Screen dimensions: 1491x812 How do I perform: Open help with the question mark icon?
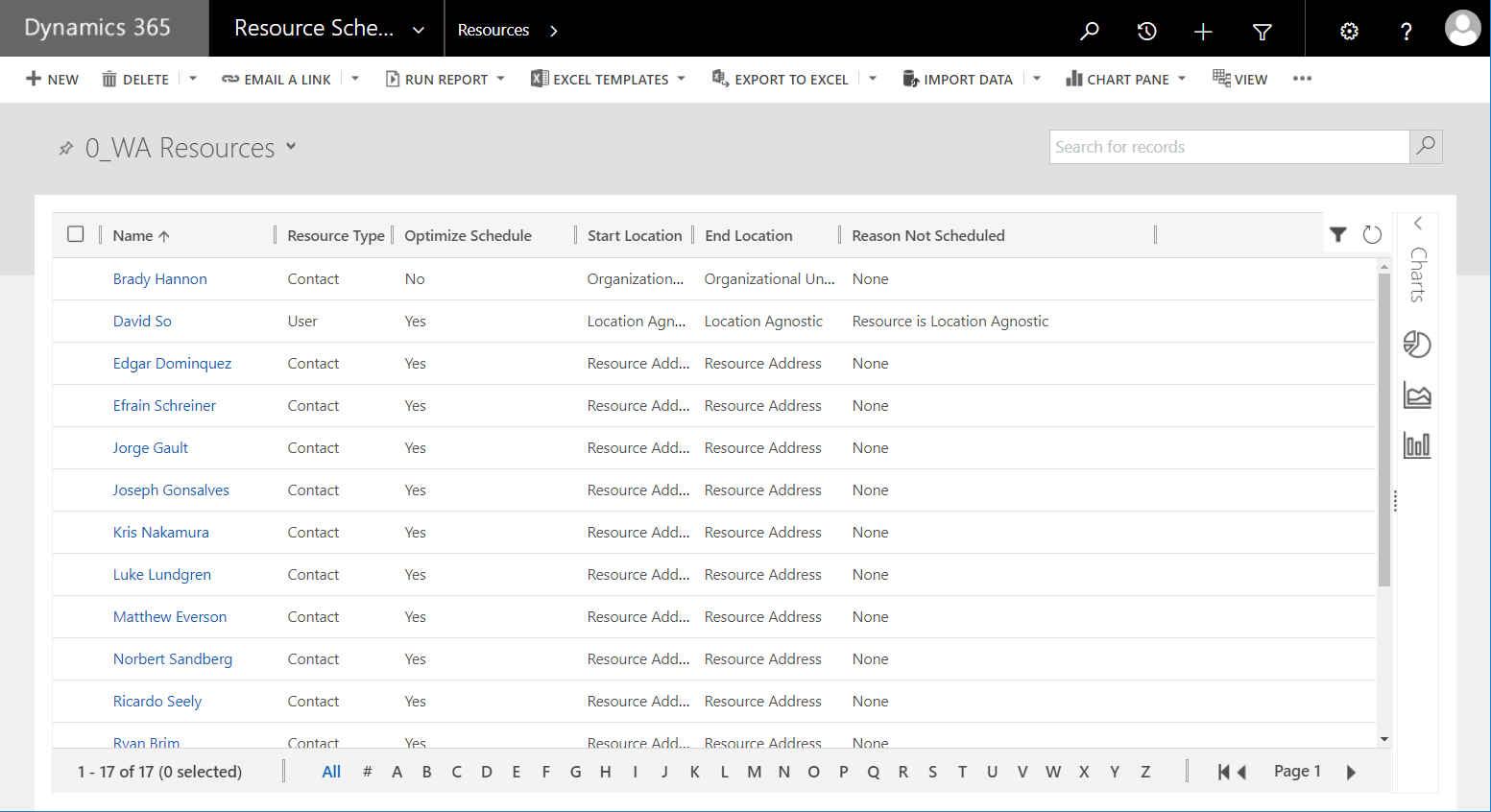(1406, 30)
